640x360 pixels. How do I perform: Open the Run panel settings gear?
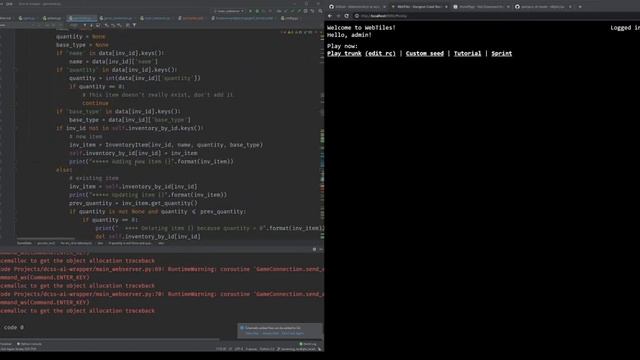(314, 249)
